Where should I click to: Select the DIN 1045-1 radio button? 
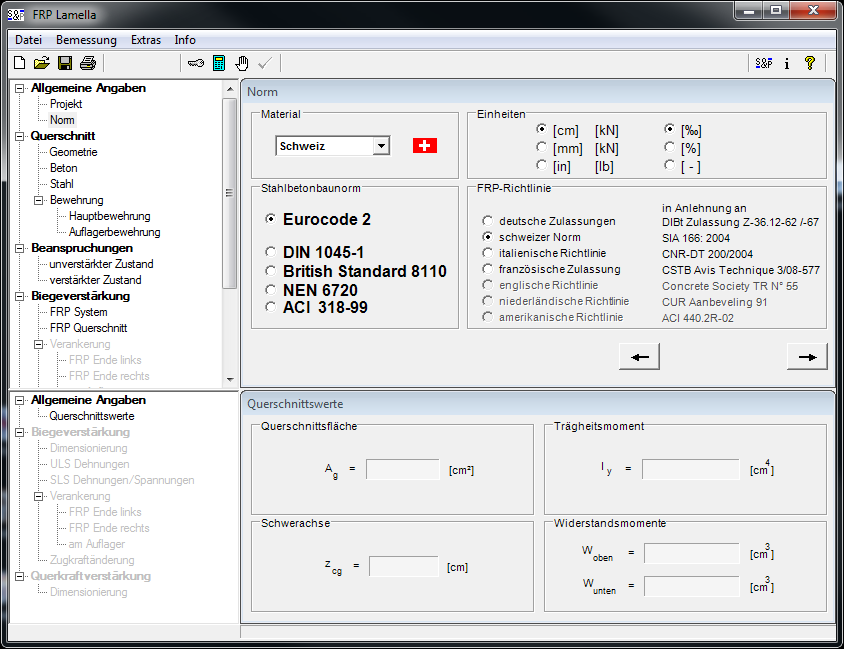pos(271,253)
